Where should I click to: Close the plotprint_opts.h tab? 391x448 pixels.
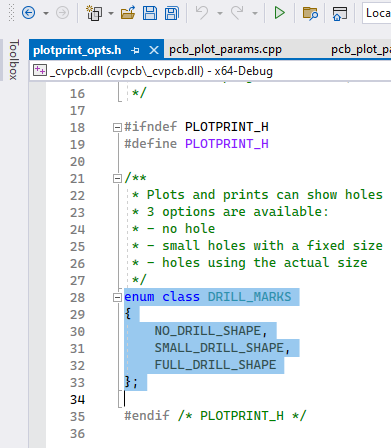click(154, 50)
